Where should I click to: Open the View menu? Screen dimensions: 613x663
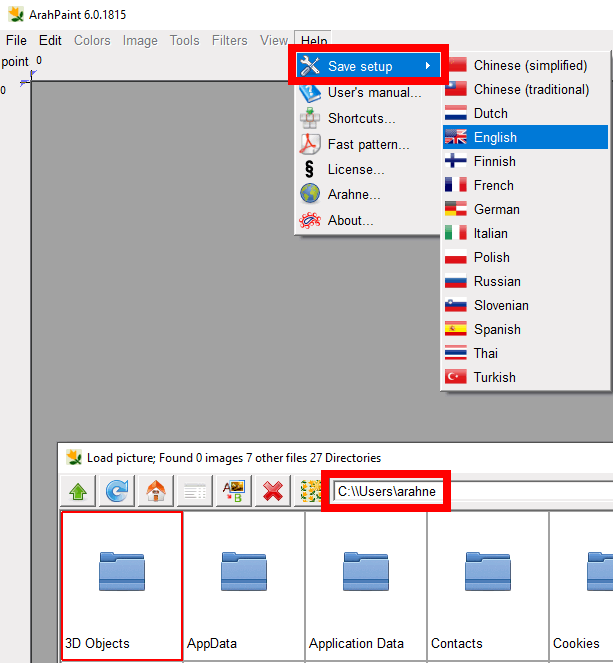[x=274, y=41]
